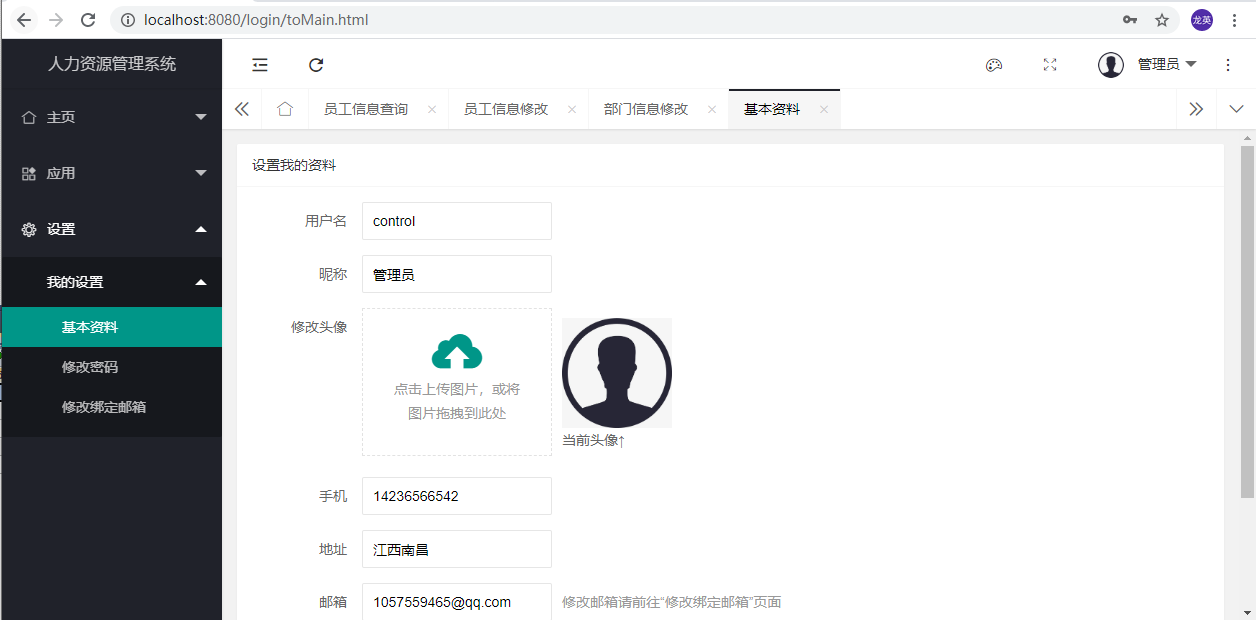Open the tab operations dropdown arrow

click(1236, 109)
